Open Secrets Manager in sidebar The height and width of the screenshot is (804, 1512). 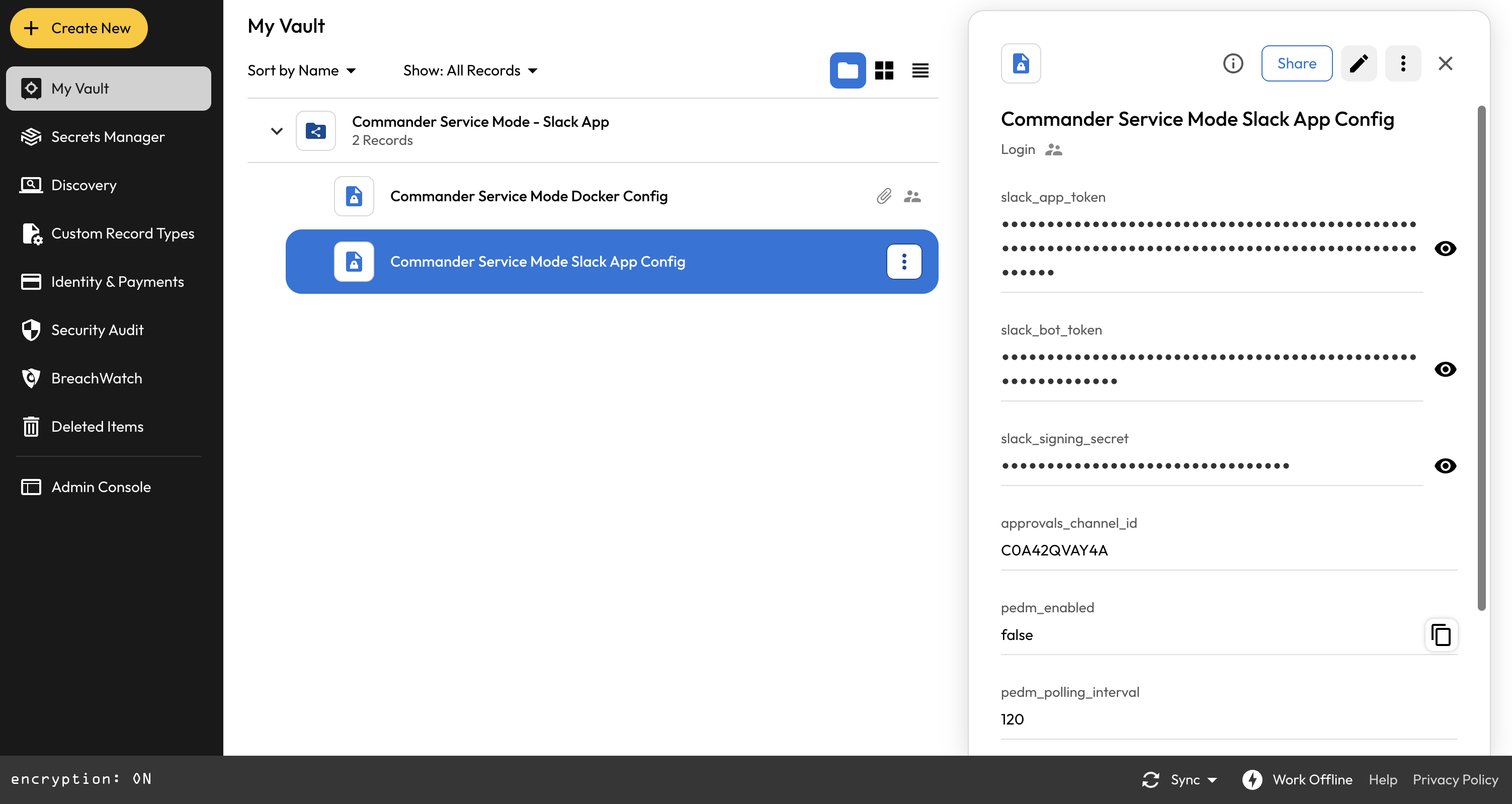click(108, 137)
